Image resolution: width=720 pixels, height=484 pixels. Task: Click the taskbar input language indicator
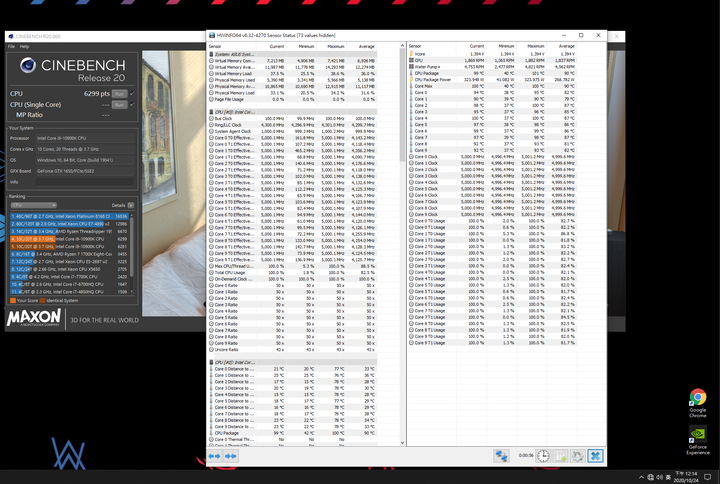(x=668, y=478)
